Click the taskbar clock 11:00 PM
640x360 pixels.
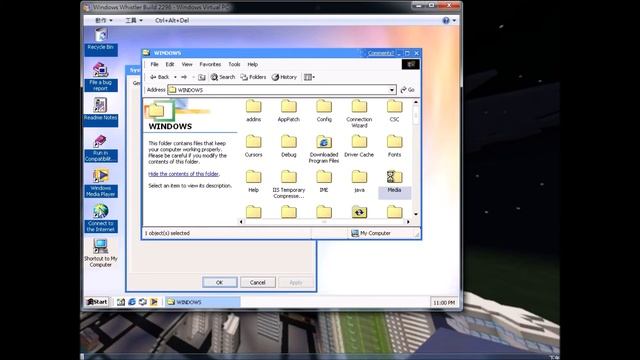click(x=444, y=303)
